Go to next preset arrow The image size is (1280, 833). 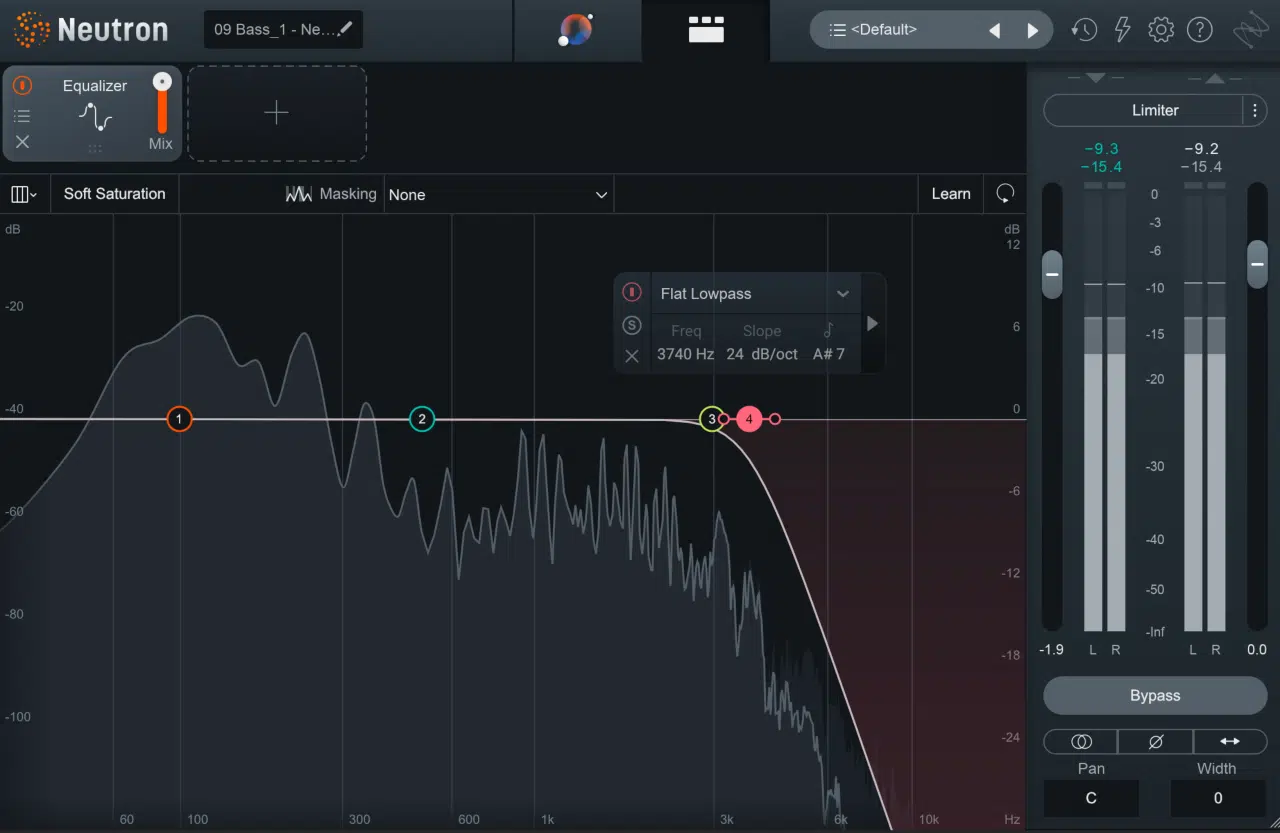(1033, 30)
